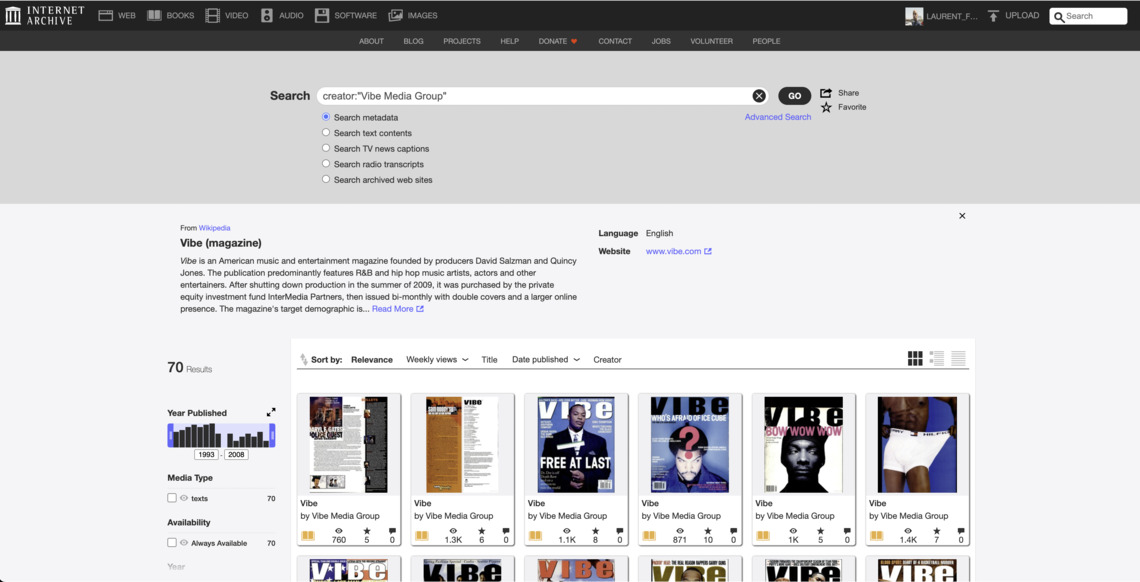Open the Advanced Search link
Screen dimensions: 1140x582
click(777, 117)
